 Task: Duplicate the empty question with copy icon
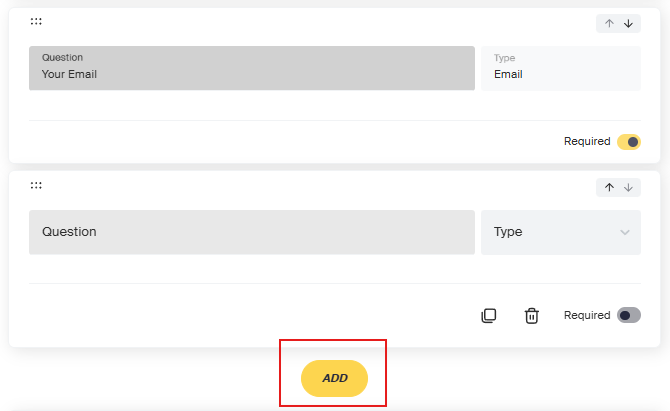click(x=489, y=316)
